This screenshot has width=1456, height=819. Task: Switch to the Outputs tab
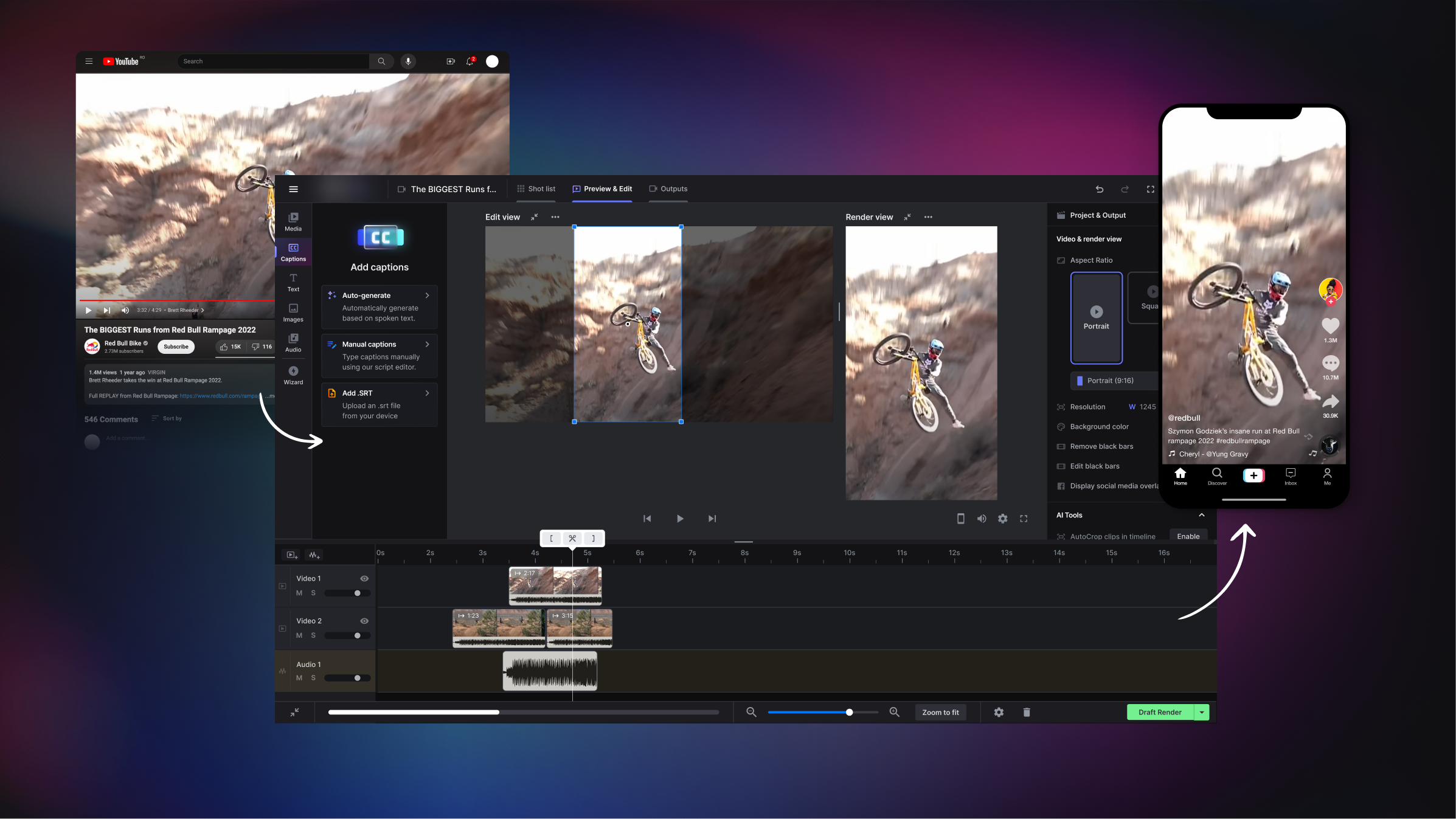668,188
